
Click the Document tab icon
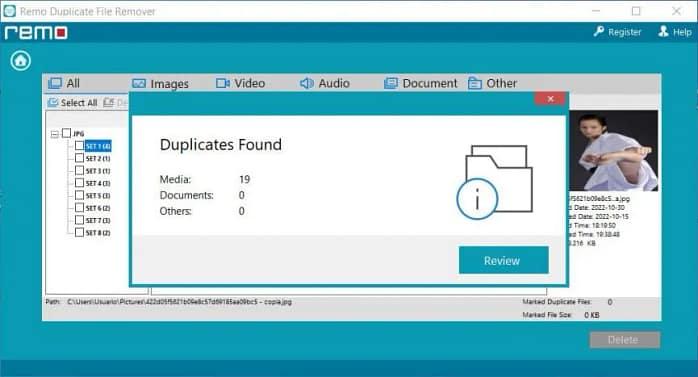click(390, 83)
